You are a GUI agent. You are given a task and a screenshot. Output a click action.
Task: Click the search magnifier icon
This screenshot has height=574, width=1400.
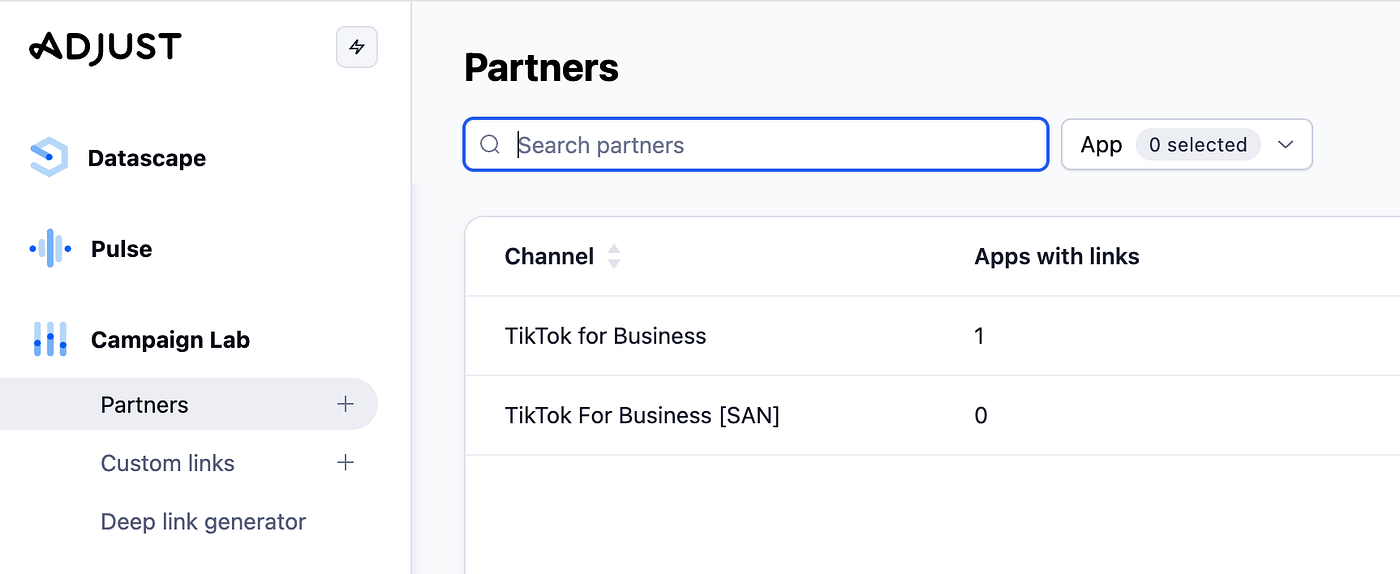[x=490, y=145]
